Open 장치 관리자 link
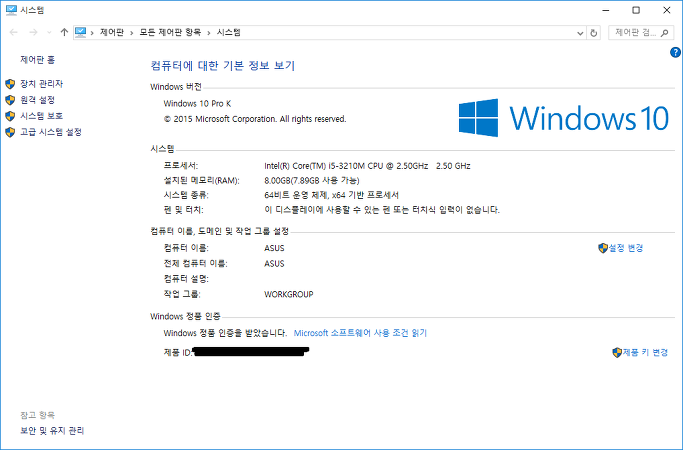The width and height of the screenshot is (683, 450). click(x=41, y=84)
